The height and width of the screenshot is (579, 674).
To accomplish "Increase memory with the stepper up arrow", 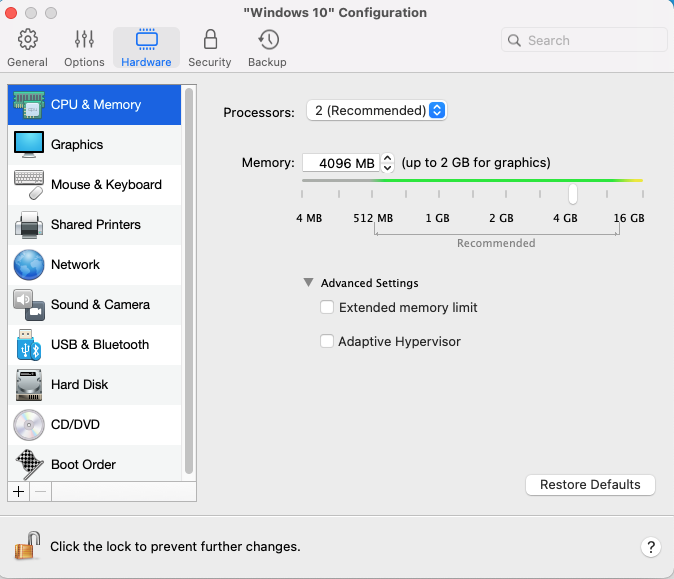I will [x=387, y=158].
